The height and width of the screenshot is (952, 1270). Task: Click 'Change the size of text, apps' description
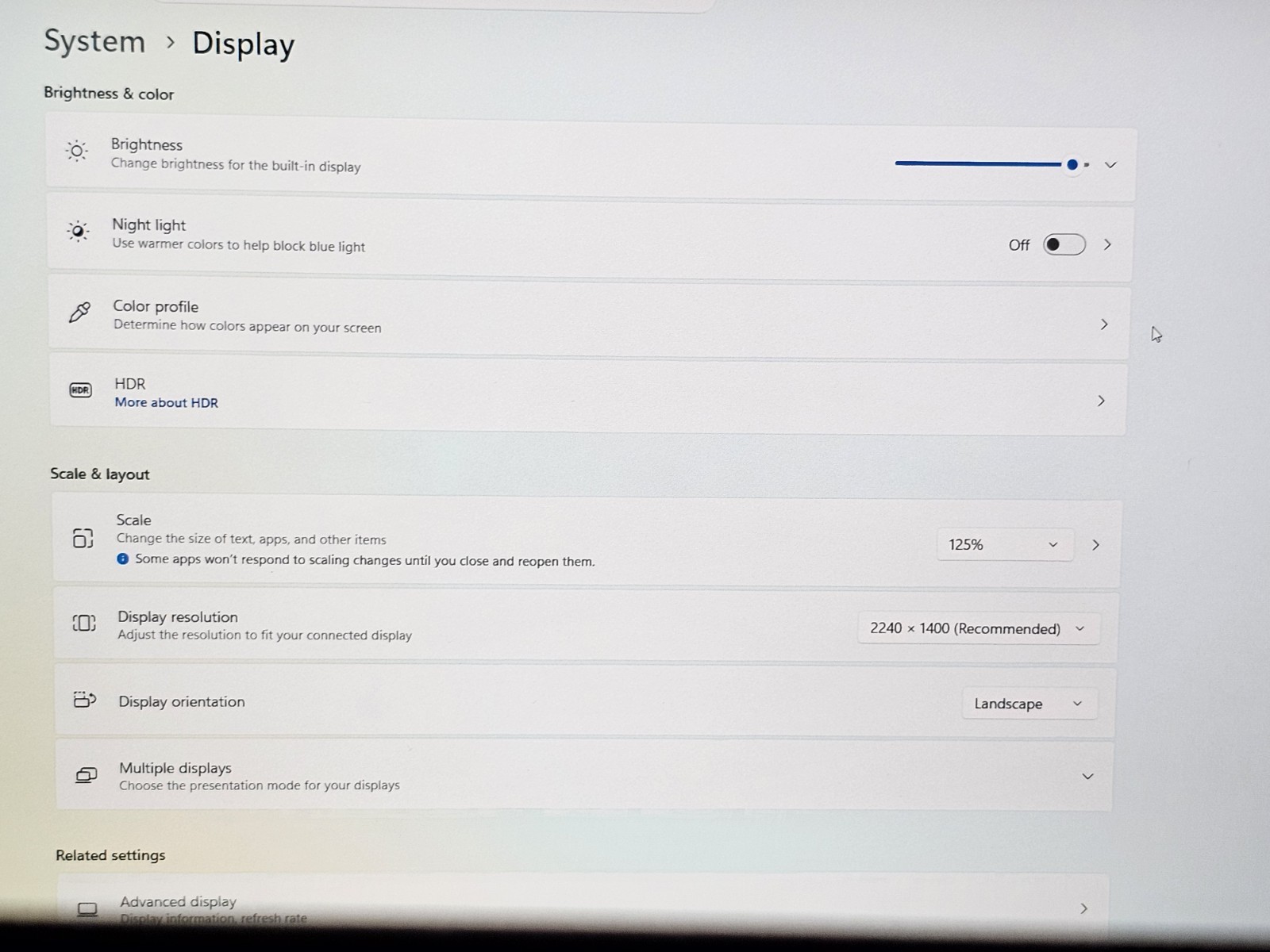point(252,539)
